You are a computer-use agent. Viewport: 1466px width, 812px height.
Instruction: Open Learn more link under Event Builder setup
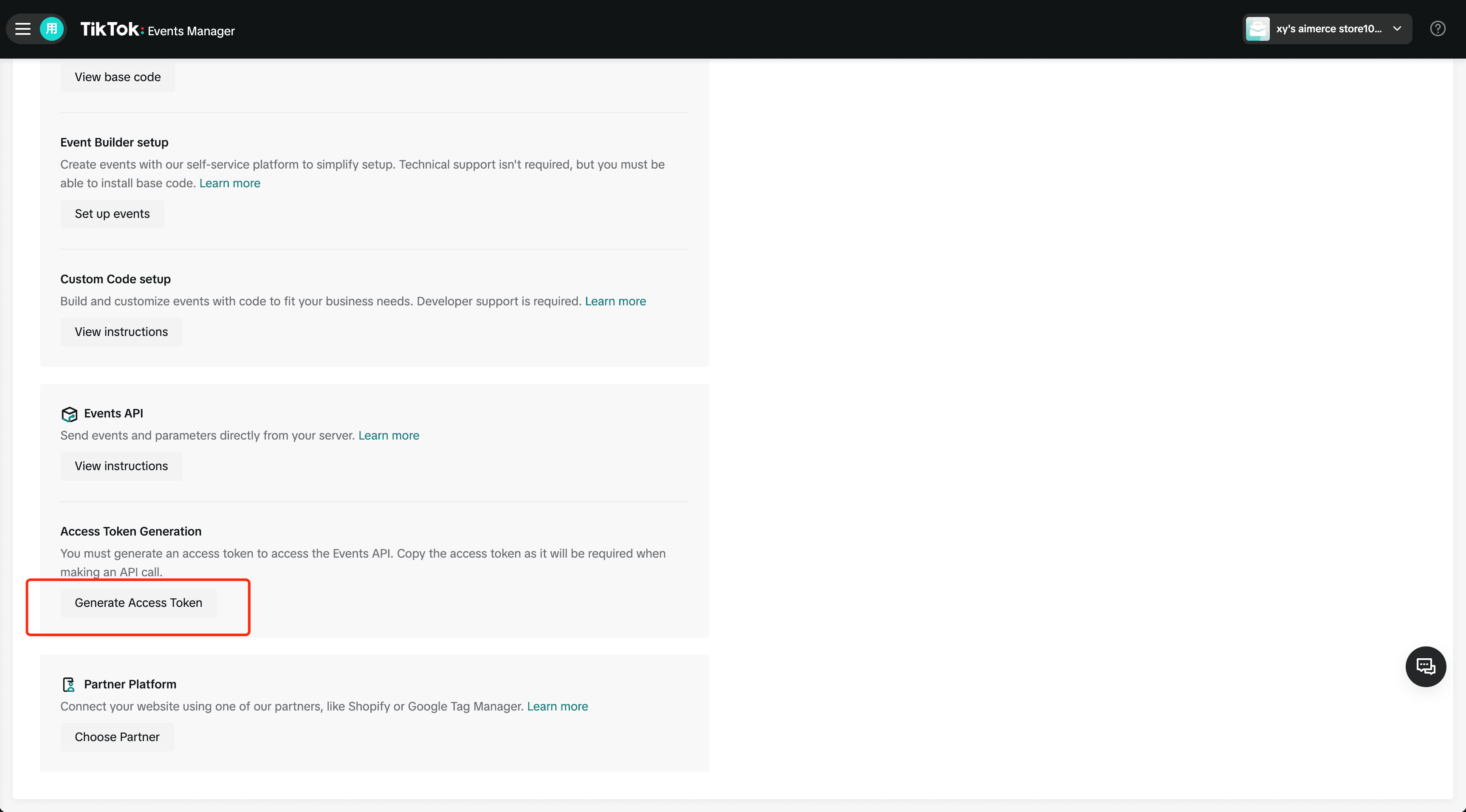click(230, 183)
